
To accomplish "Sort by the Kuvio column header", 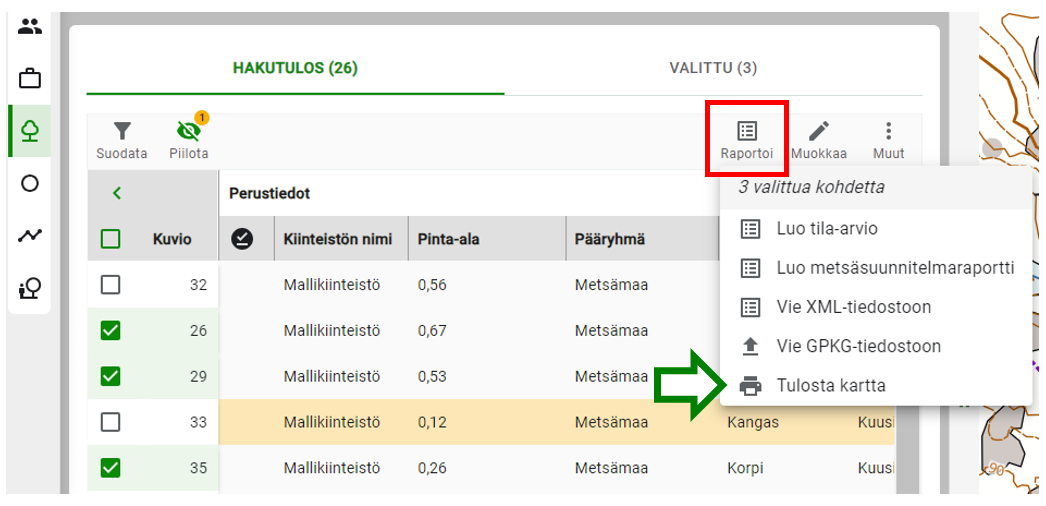I will click(x=172, y=239).
